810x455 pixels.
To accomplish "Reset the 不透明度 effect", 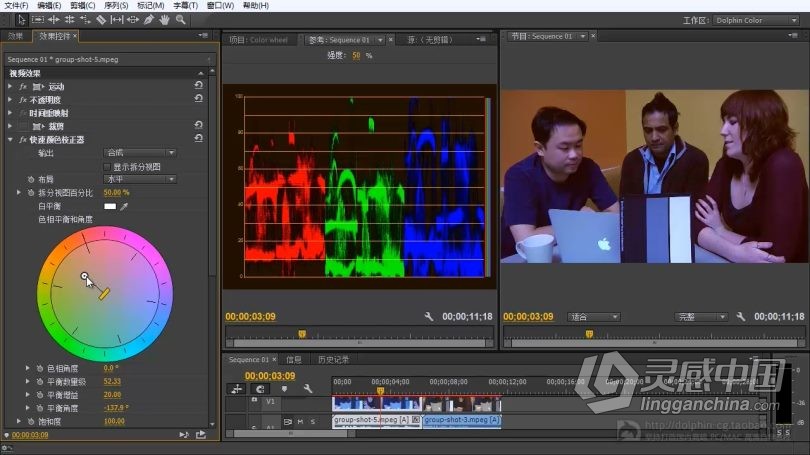I will coord(198,98).
